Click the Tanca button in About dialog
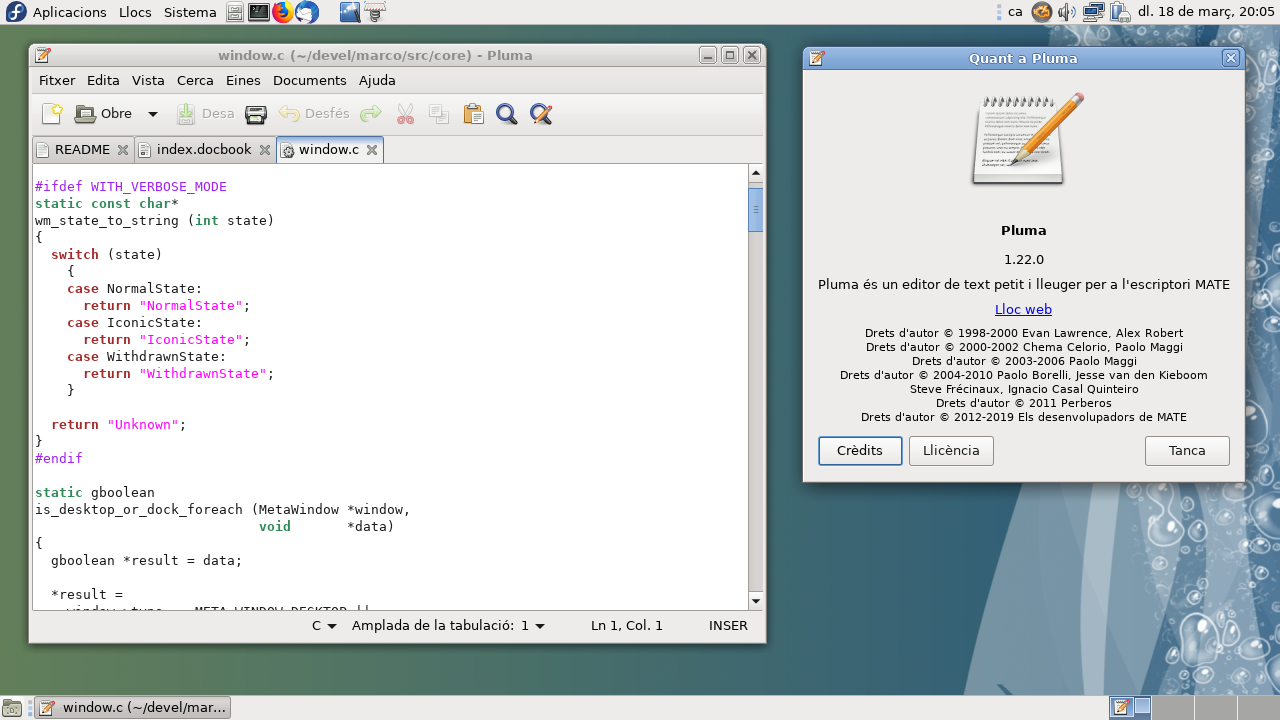The width and height of the screenshot is (1280, 720). coord(1187,451)
